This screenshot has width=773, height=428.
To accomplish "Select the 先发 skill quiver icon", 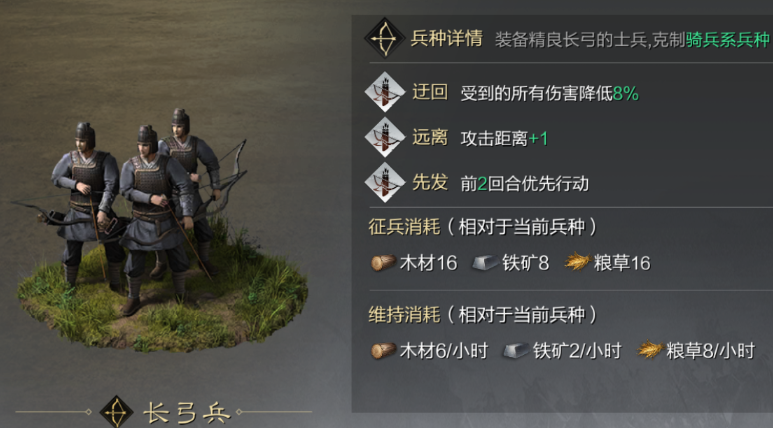I will click(386, 182).
